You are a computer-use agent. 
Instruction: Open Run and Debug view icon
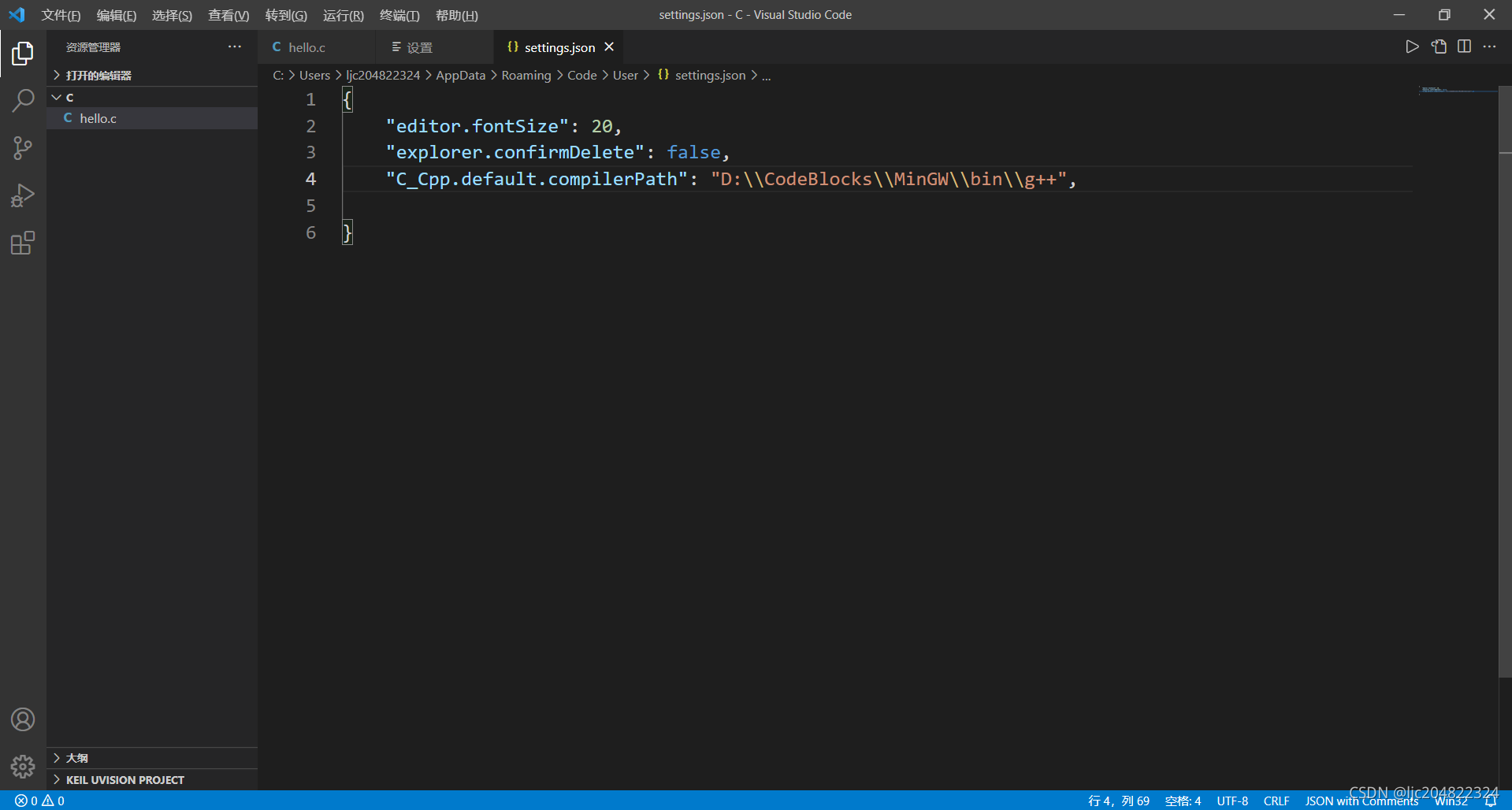point(23,195)
